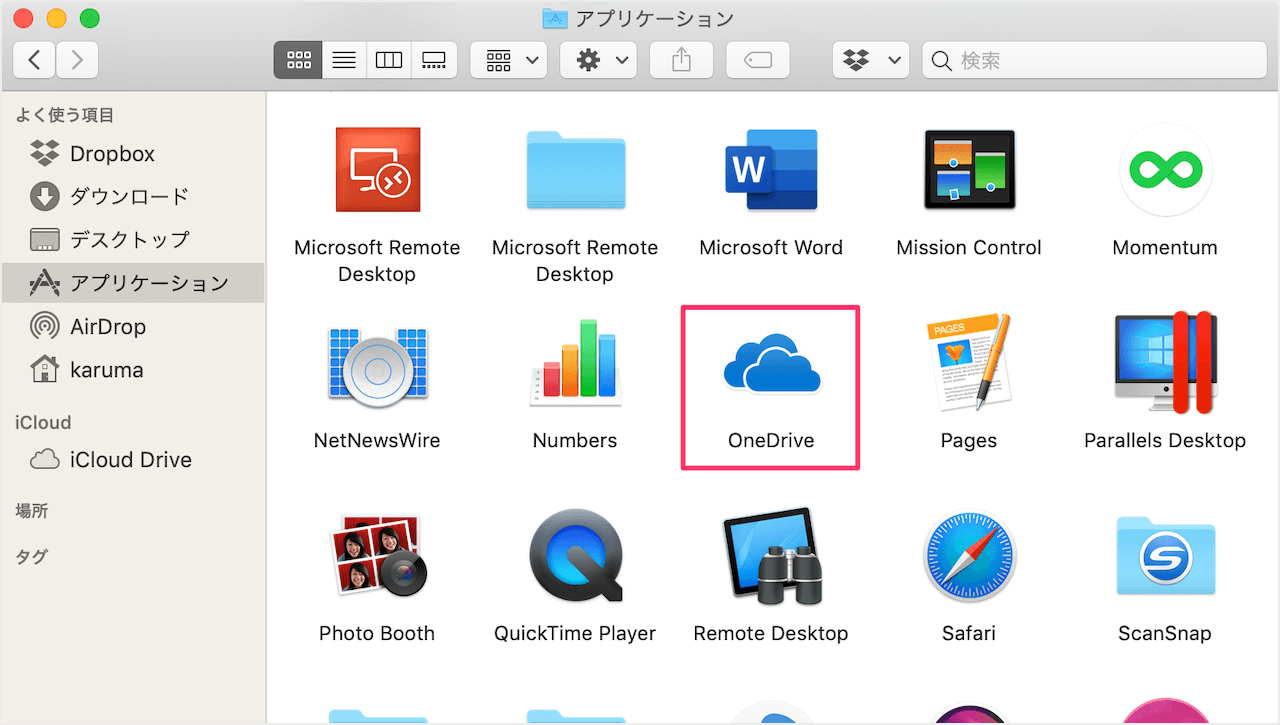Select the OneDrive cloud icon
Viewport: 1280px width, 725px height.
(771, 364)
